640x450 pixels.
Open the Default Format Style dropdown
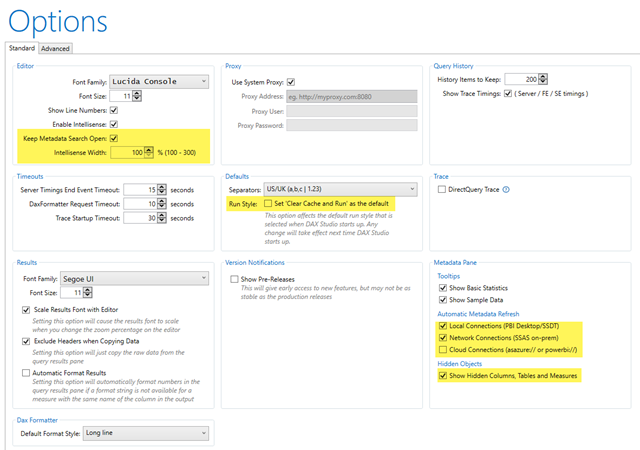146,433
